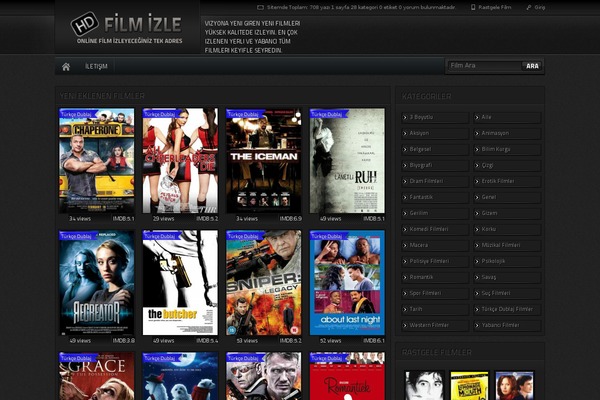Screen dimensions: 600x400
Task: Select the Aile category
Action: coord(507,118)
